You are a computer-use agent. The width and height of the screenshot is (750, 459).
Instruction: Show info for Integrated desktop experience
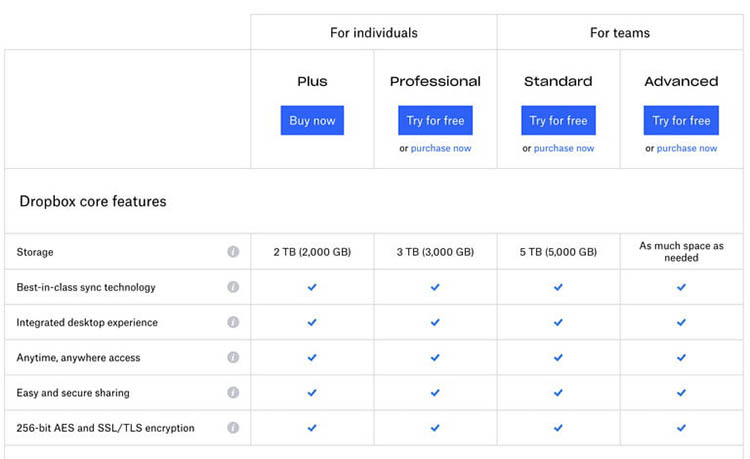coord(233,322)
